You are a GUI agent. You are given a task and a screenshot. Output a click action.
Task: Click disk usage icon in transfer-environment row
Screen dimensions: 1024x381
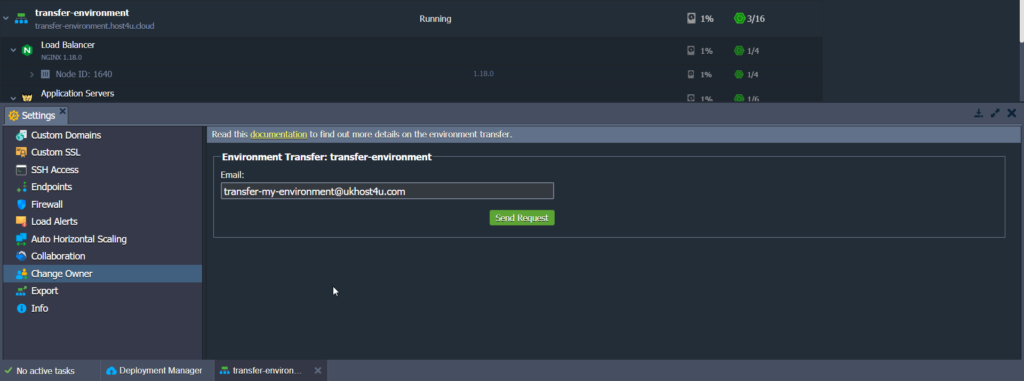click(x=692, y=18)
